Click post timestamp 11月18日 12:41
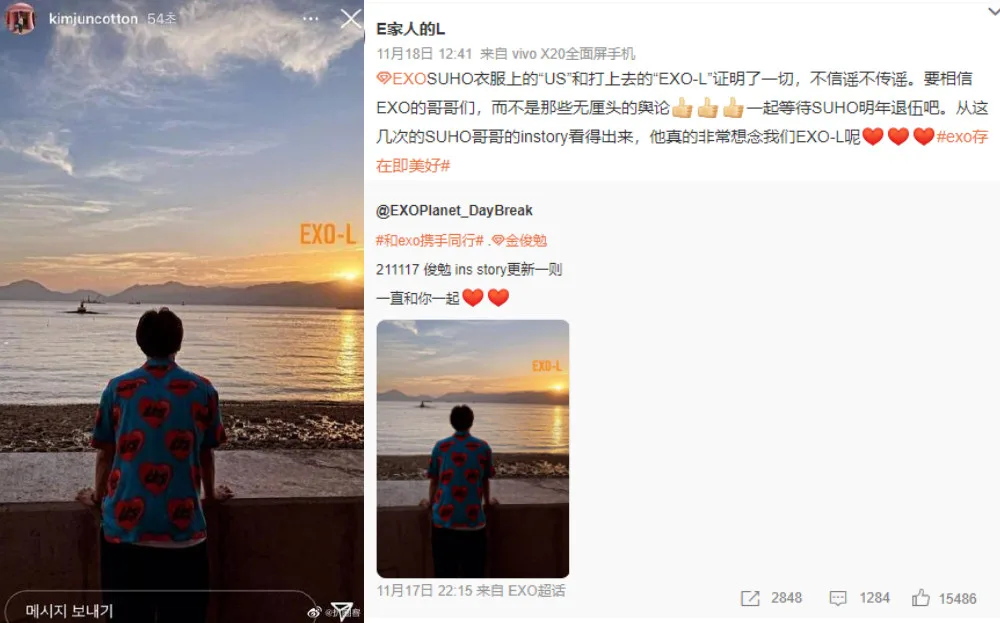This screenshot has width=1000, height=623. point(424,54)
